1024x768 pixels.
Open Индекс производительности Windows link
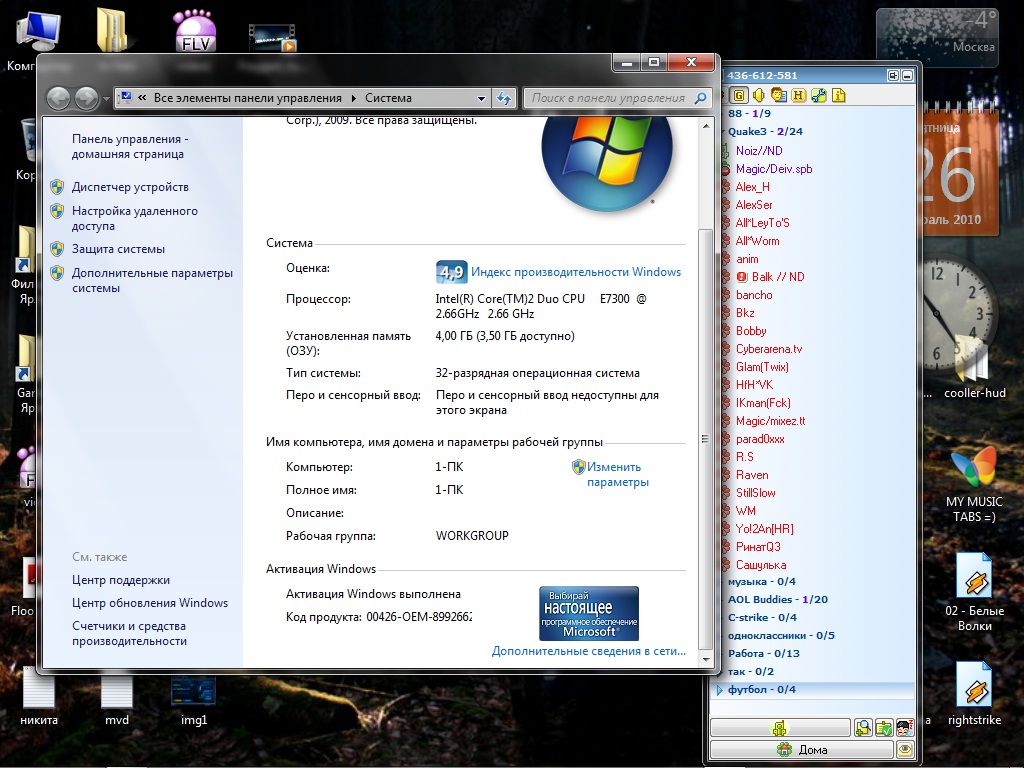pos(576,272)
